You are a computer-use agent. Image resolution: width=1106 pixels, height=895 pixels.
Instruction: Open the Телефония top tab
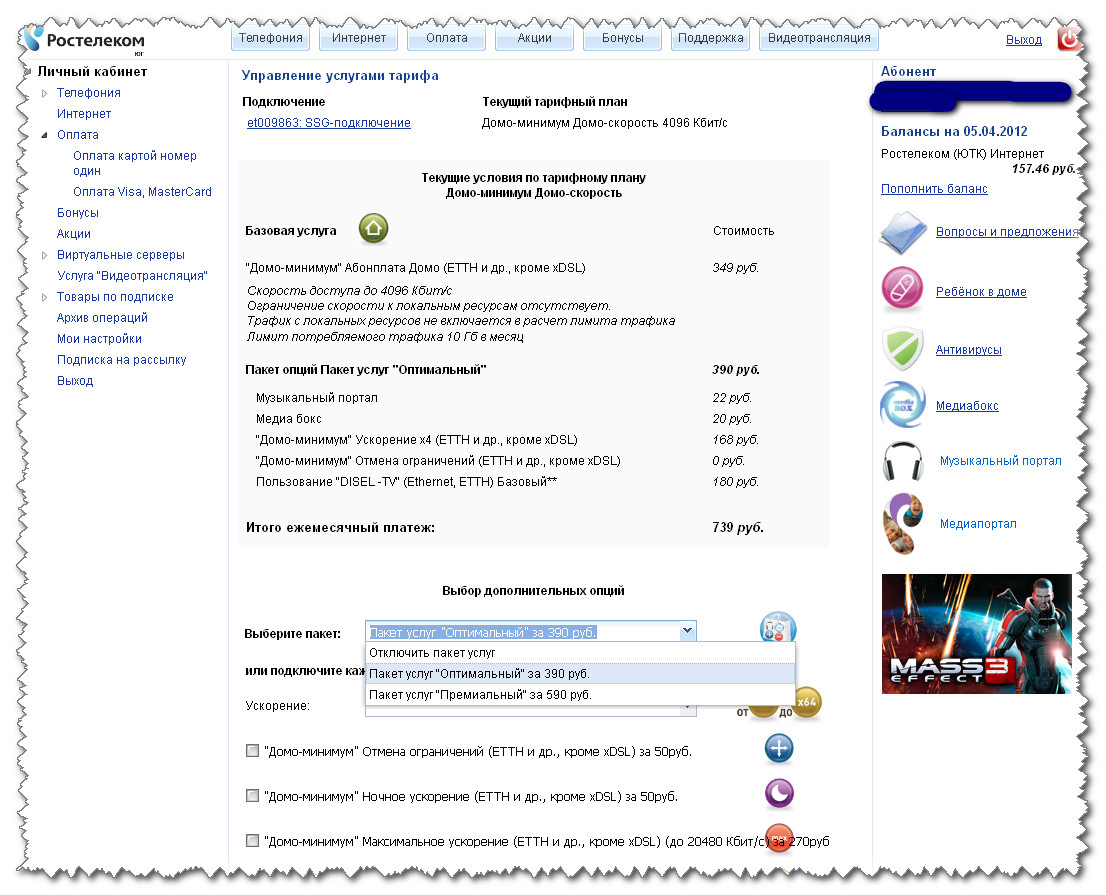[x=271, y=38]
